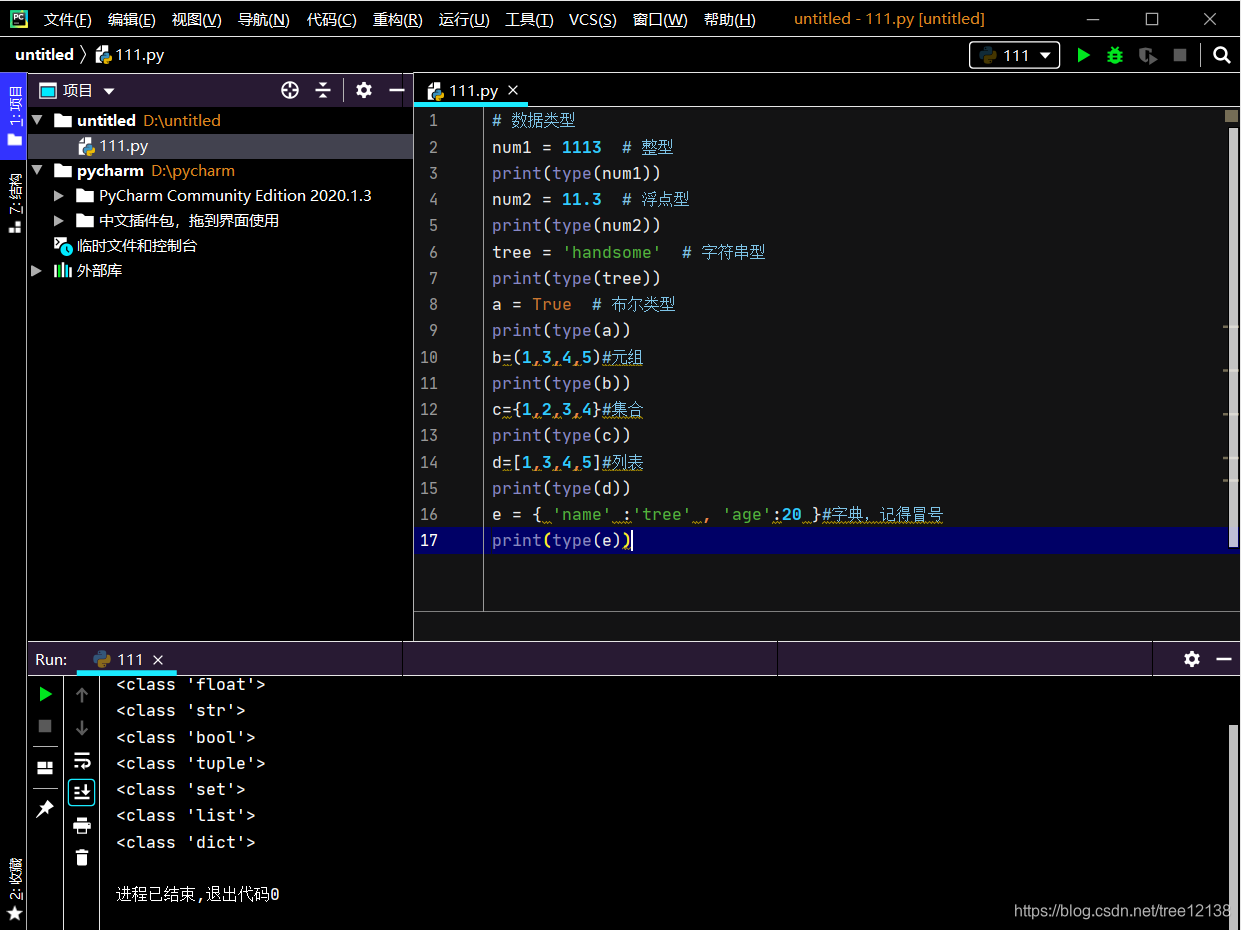Click code line print(type(tree))
The height and width of the screenshot is (930, 1241).
point(576,278)
